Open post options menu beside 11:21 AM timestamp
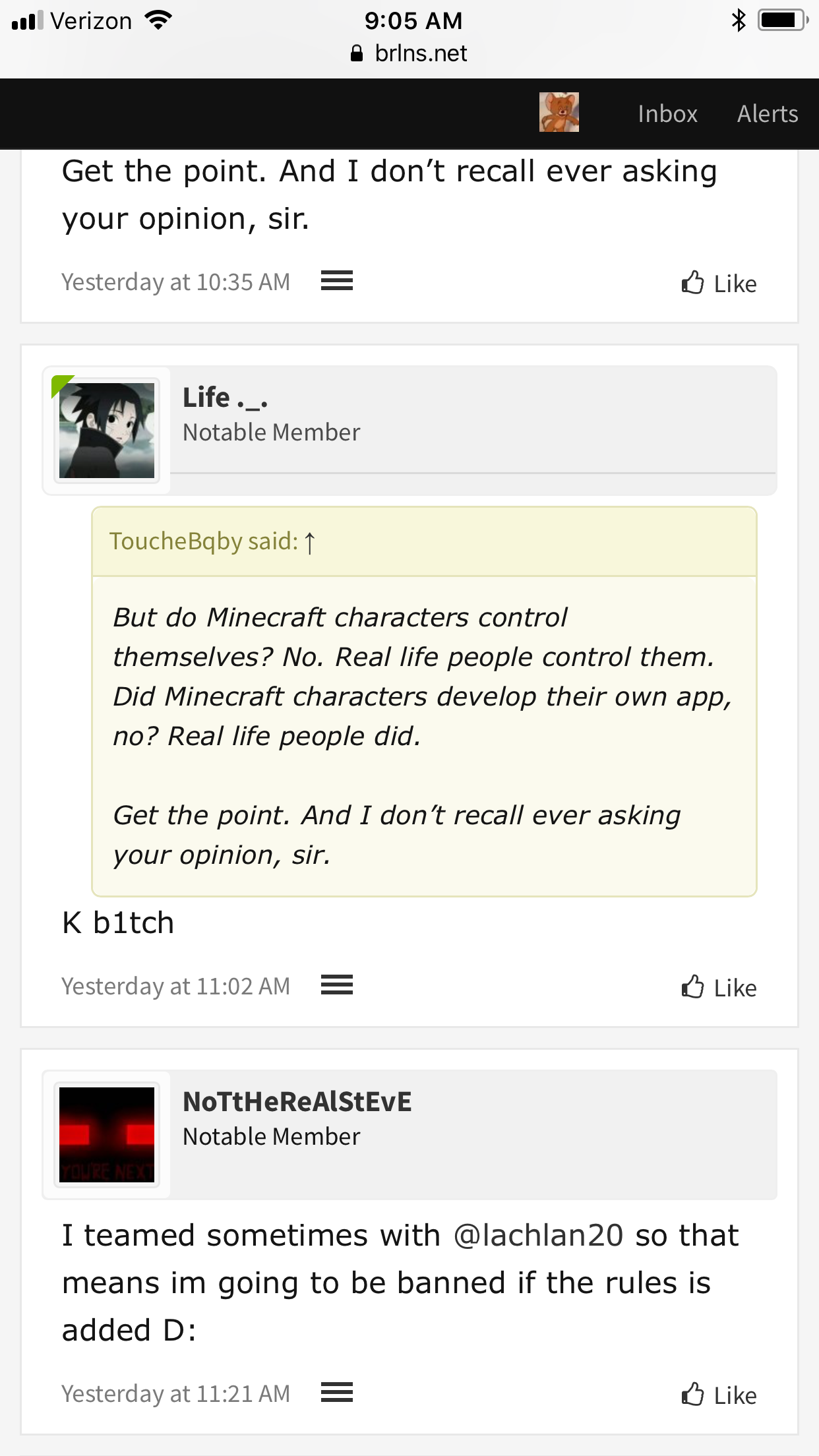The image size is (819, 1456). 337,1393
